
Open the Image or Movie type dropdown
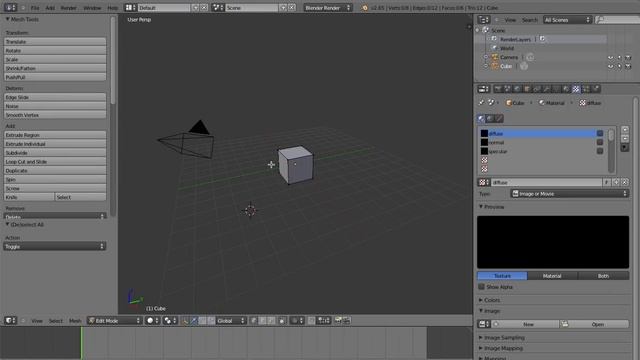tap(569, 193)
